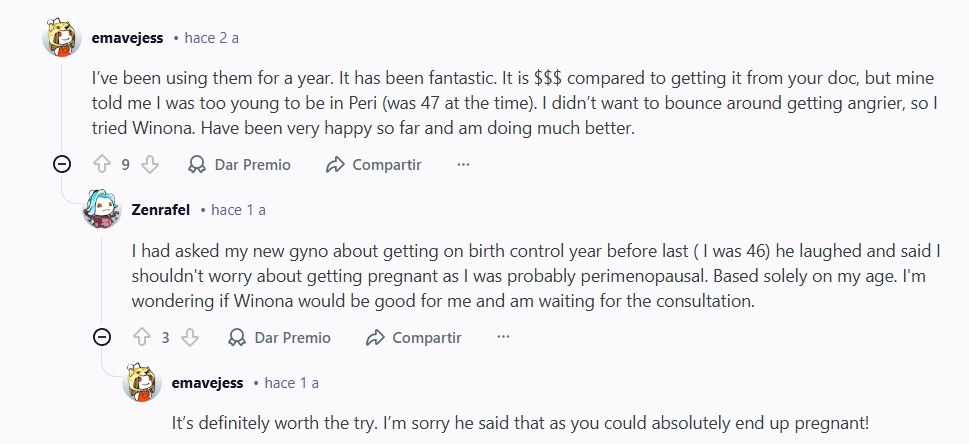The height and width of the screenshot is (444, 969).
Task: Share Zenrafel's comment via Compartir
Action: [x=414, y=337]
